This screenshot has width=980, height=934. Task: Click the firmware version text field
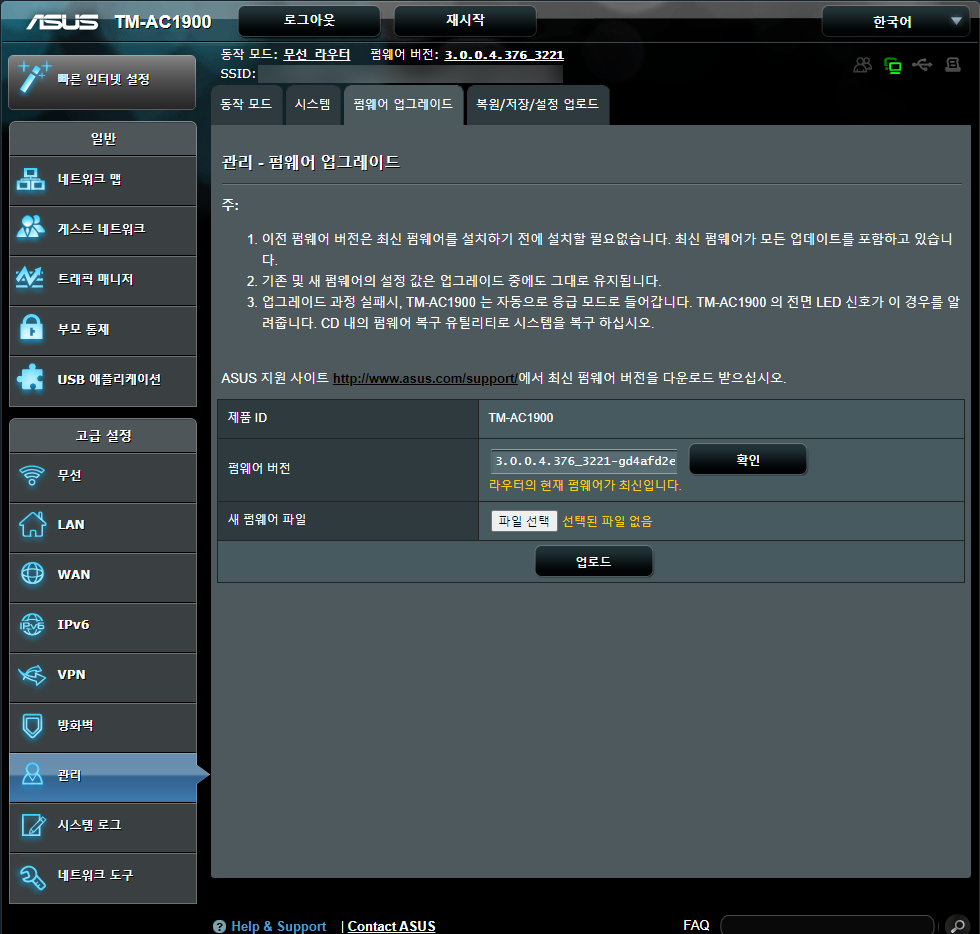click(584, 461)
